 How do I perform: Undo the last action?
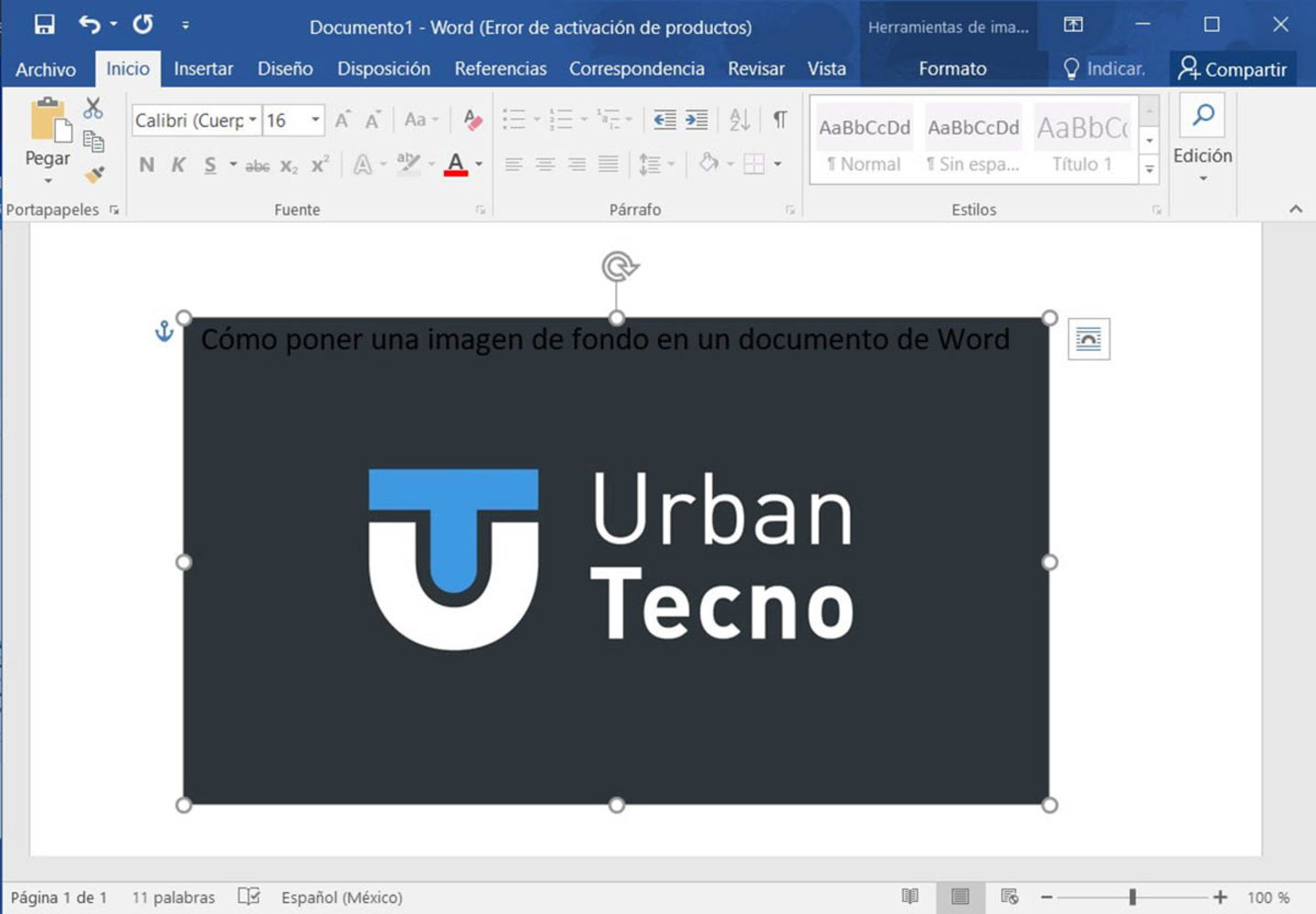pos(90,25)
